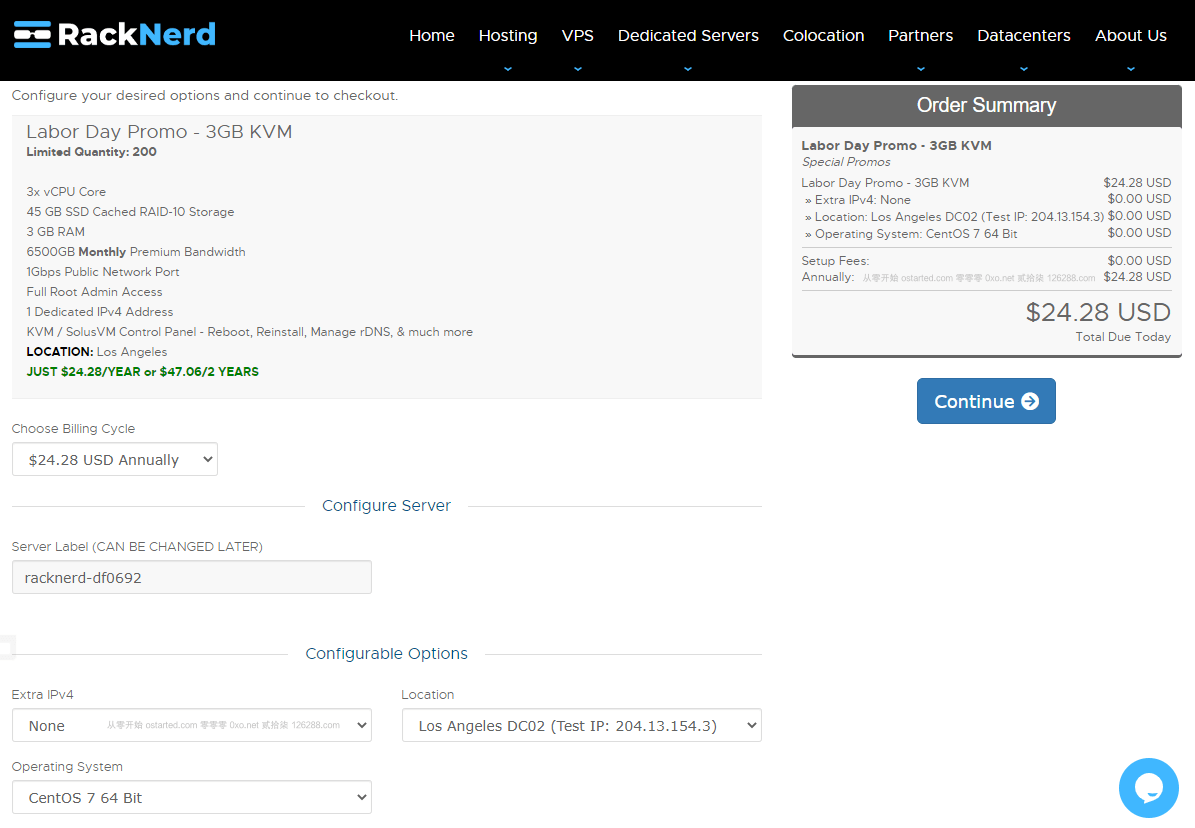Select the 'Special Promos' text in summary
The height and width of the screenshot is (828, 1195).
point(846,162)
